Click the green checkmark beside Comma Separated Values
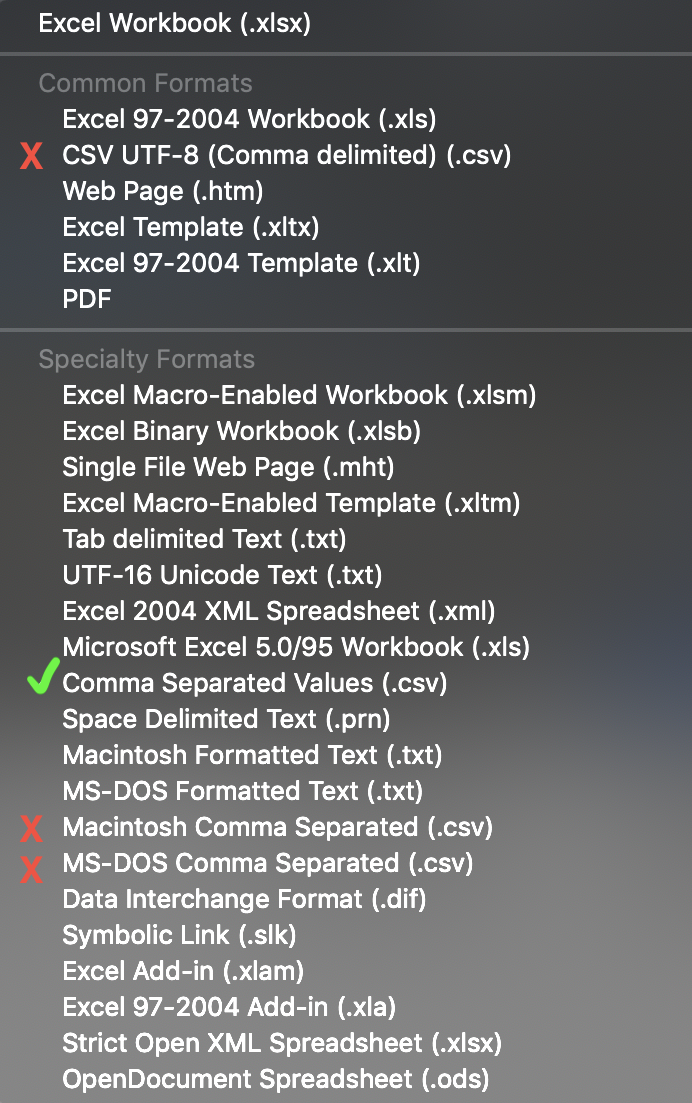This screenshot has width=692, height=1103. [x=39, y=682]
